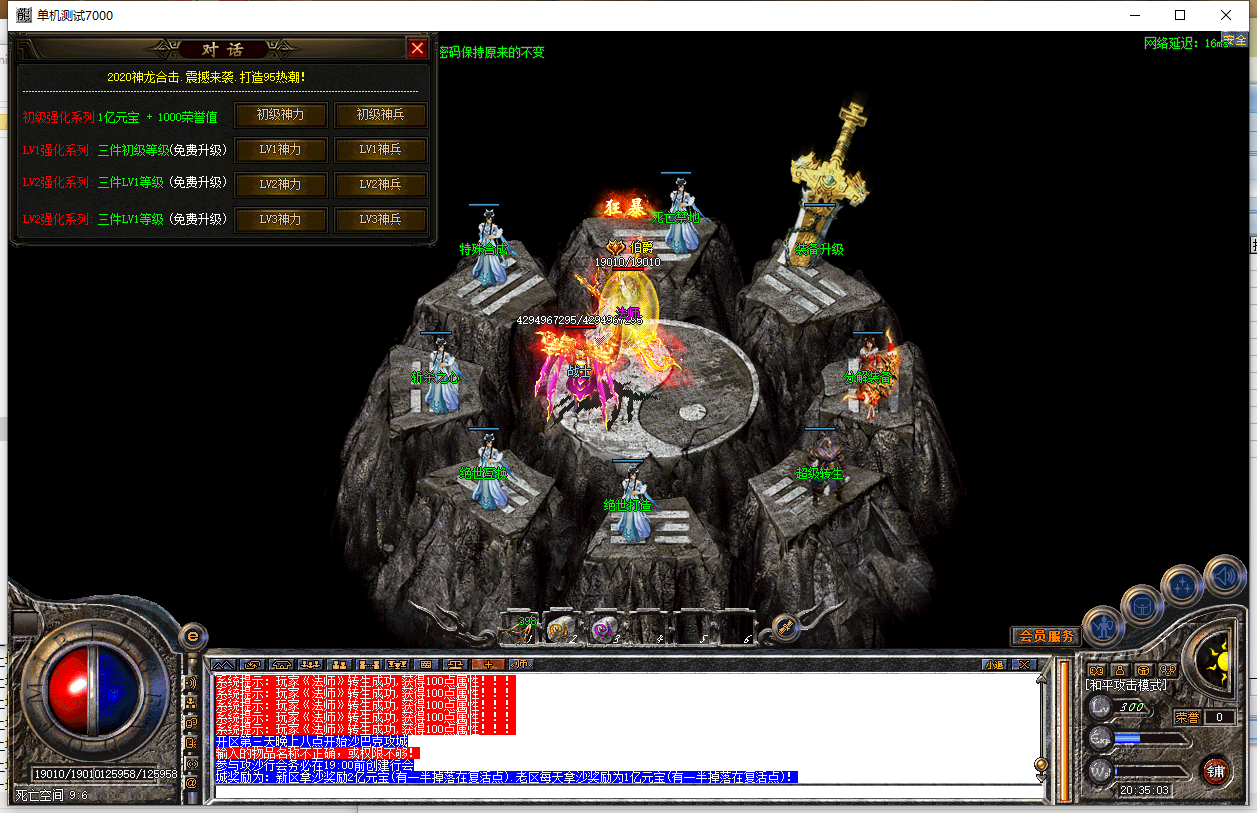Click the 师 button in chat toolbar
This screenshot has width=1257, height=813.
(521, 664)
